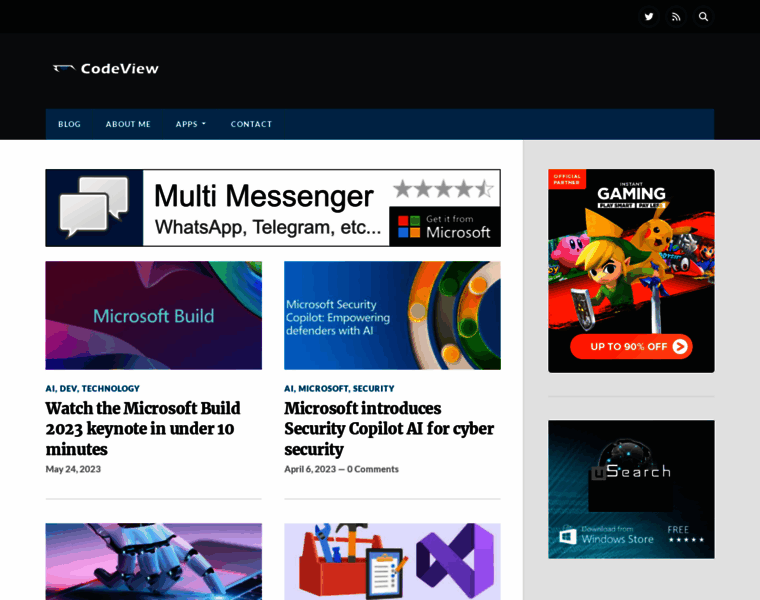Select AI category above Security Copilot article

289,389
